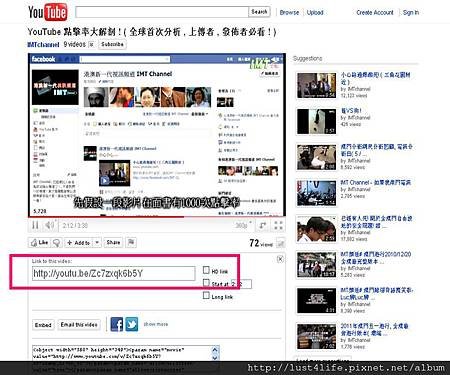The image size is (450, 375).
Task: Click the Subscribe button
Action: [x=112, y=44]
